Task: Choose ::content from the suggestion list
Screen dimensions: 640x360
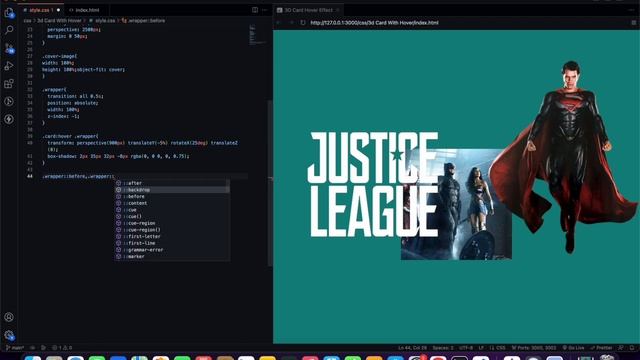Action: [x=172, y=203]
